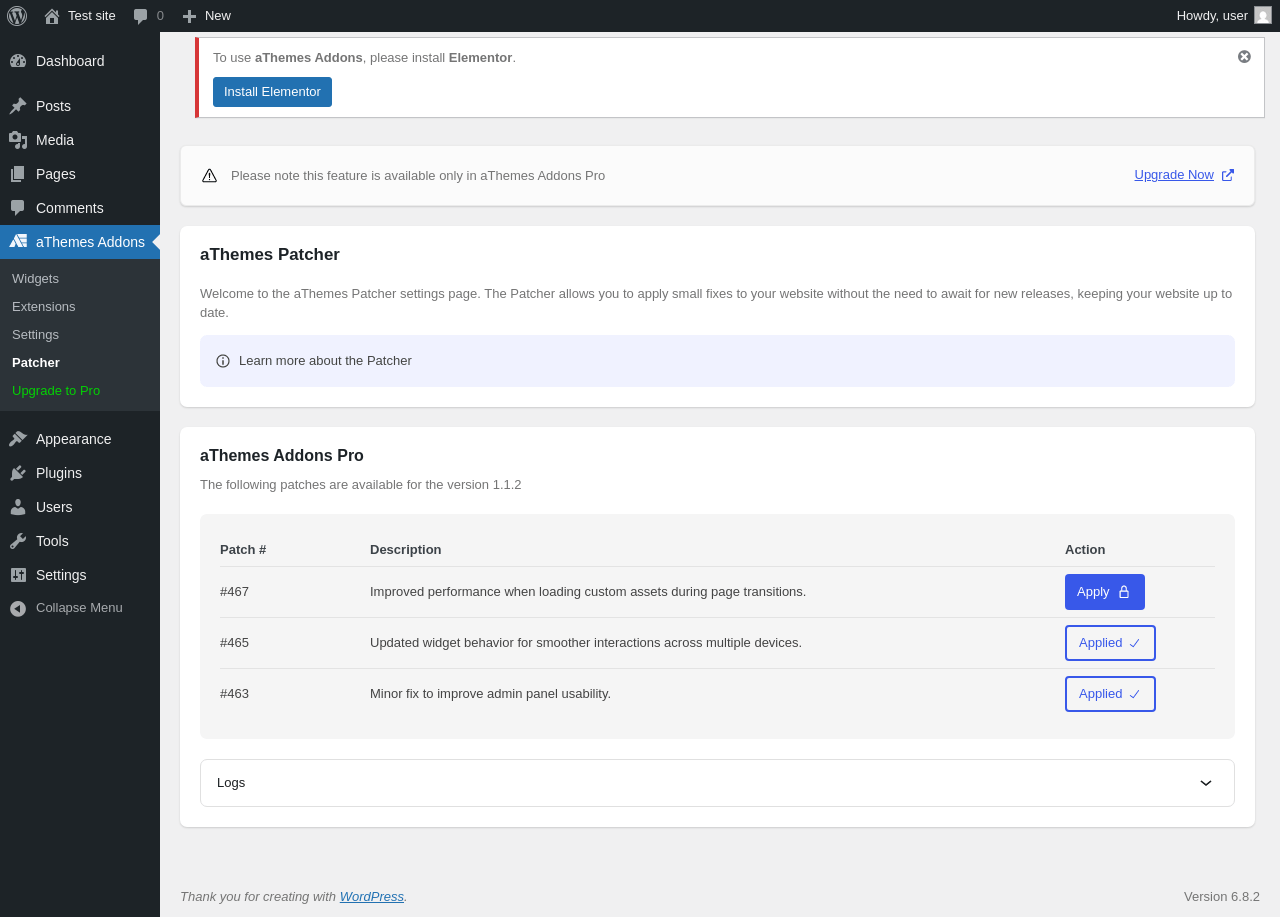Click the New label in admin bar
1280x917 pixels.
pos(218,16)
